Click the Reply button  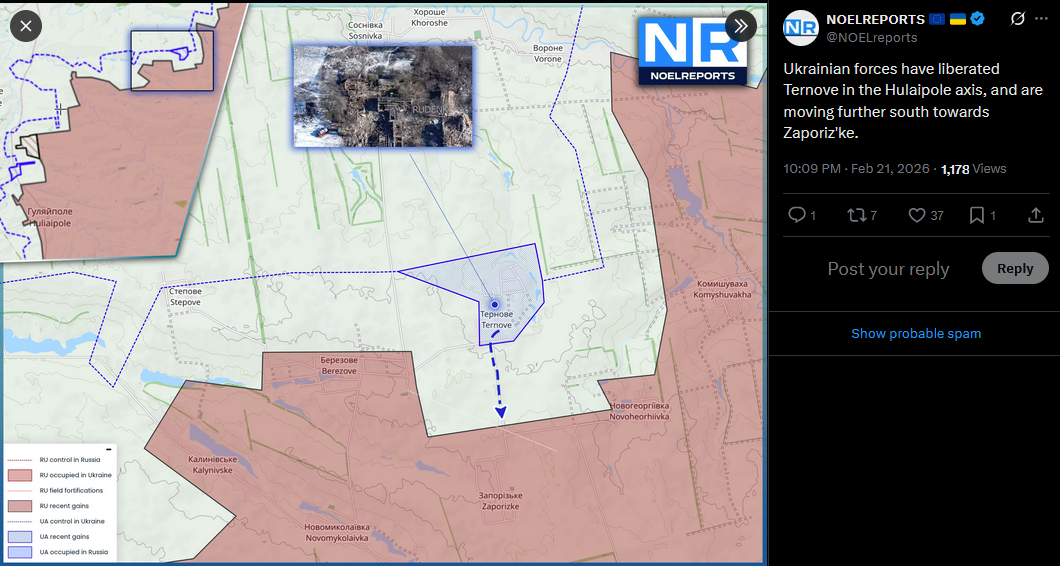point(1015,268)
